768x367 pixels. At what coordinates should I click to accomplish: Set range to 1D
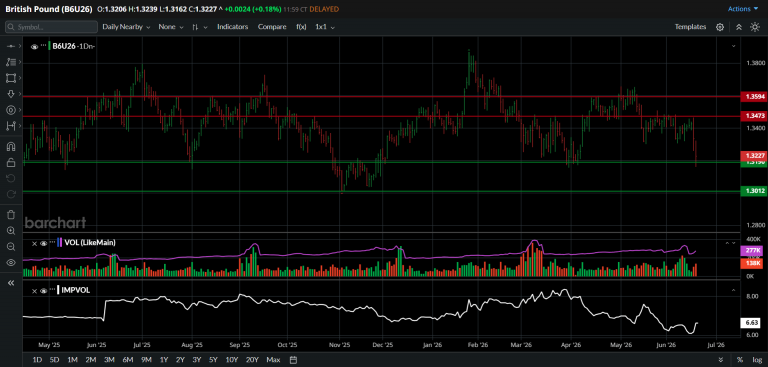click(x=37, y=360)
